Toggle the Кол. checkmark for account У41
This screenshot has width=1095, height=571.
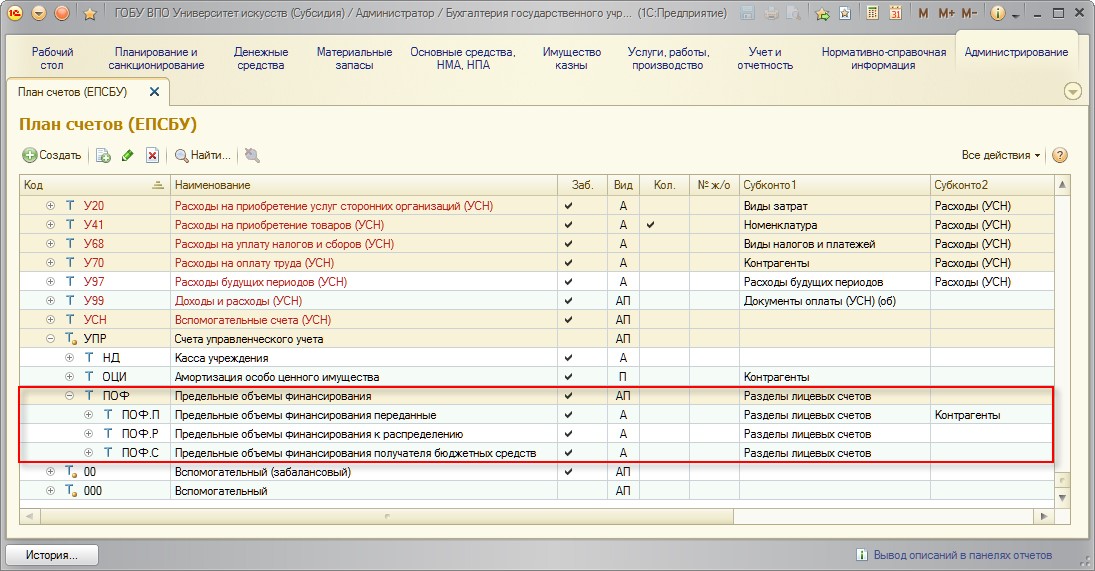650,225
